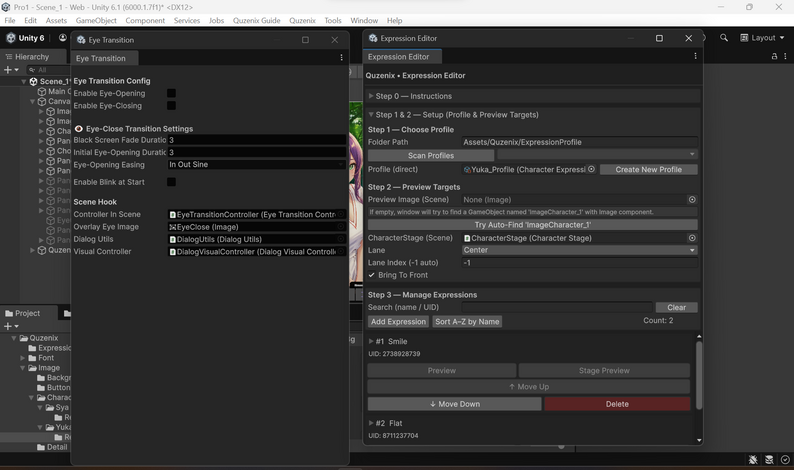
Task: Expand the #1 Smile expression foldout
Action: [x=371, y=341]
